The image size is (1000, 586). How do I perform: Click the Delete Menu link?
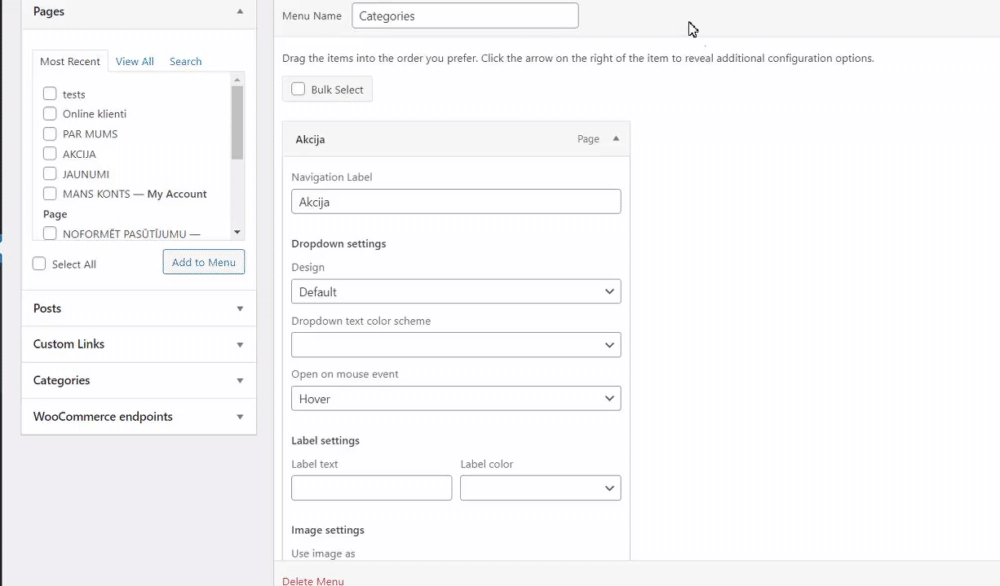point(313,581)
